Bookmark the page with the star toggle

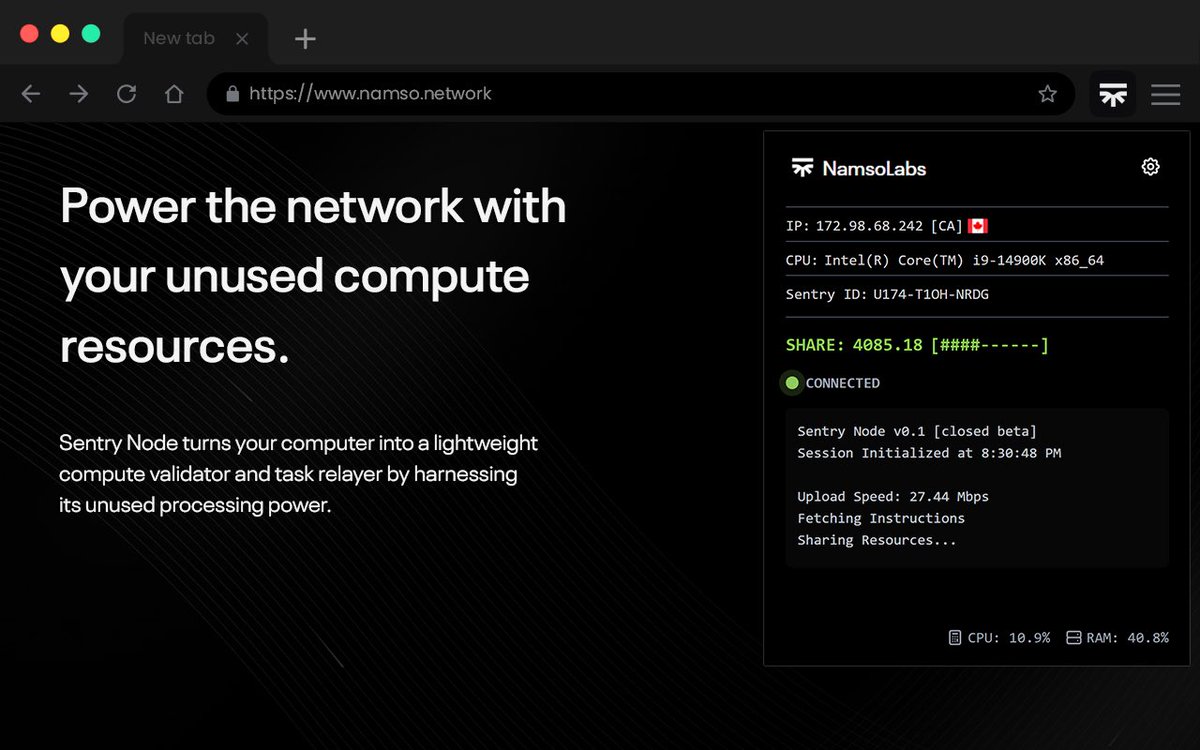1048,93
